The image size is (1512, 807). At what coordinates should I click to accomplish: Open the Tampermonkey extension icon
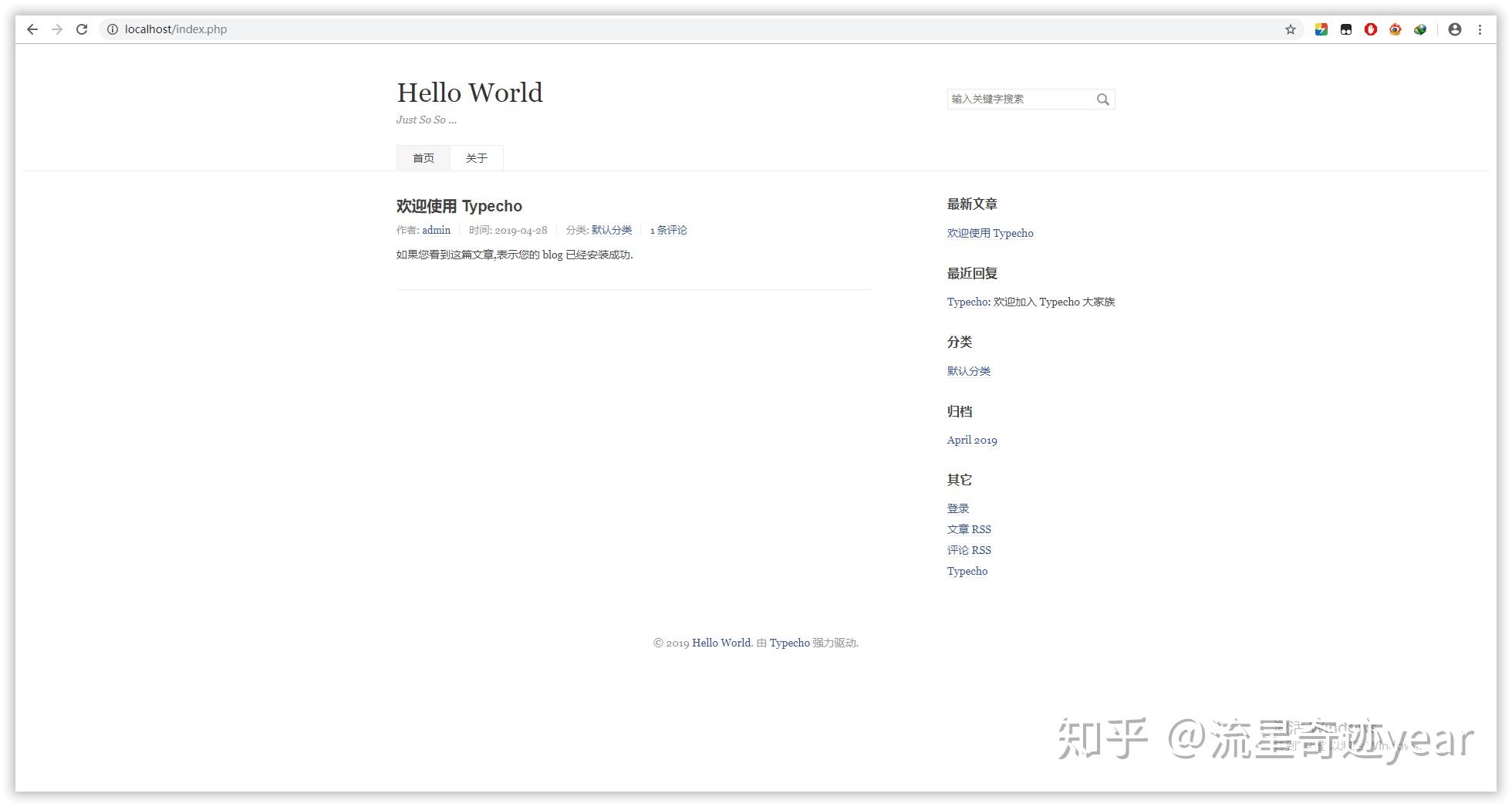1346,29
